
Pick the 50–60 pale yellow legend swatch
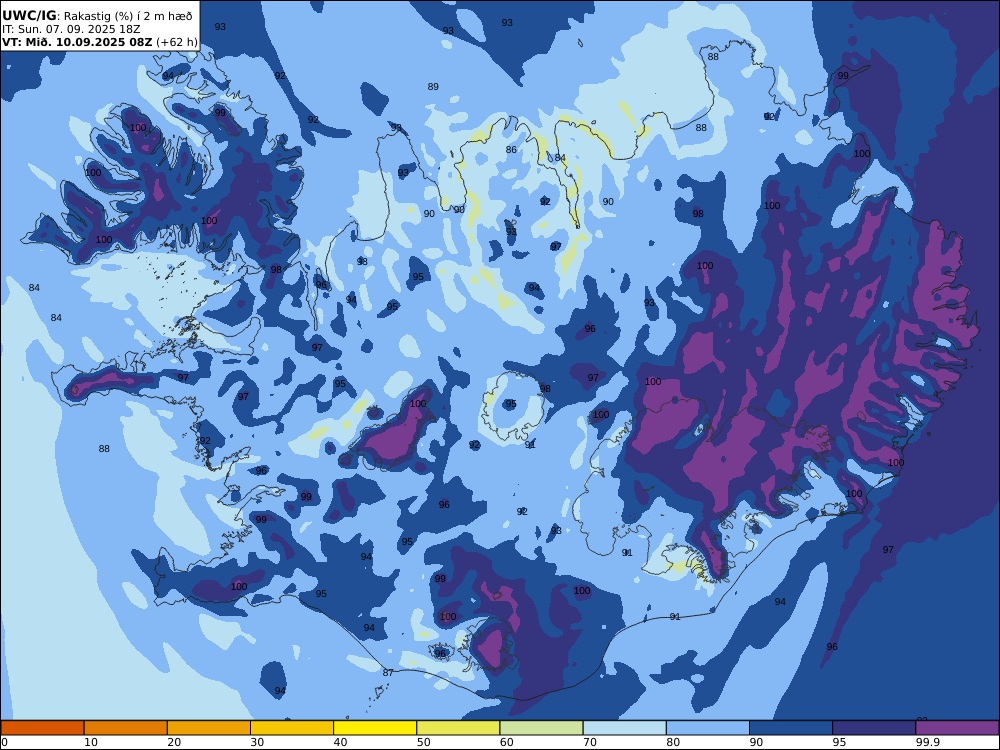pos(459,728)
